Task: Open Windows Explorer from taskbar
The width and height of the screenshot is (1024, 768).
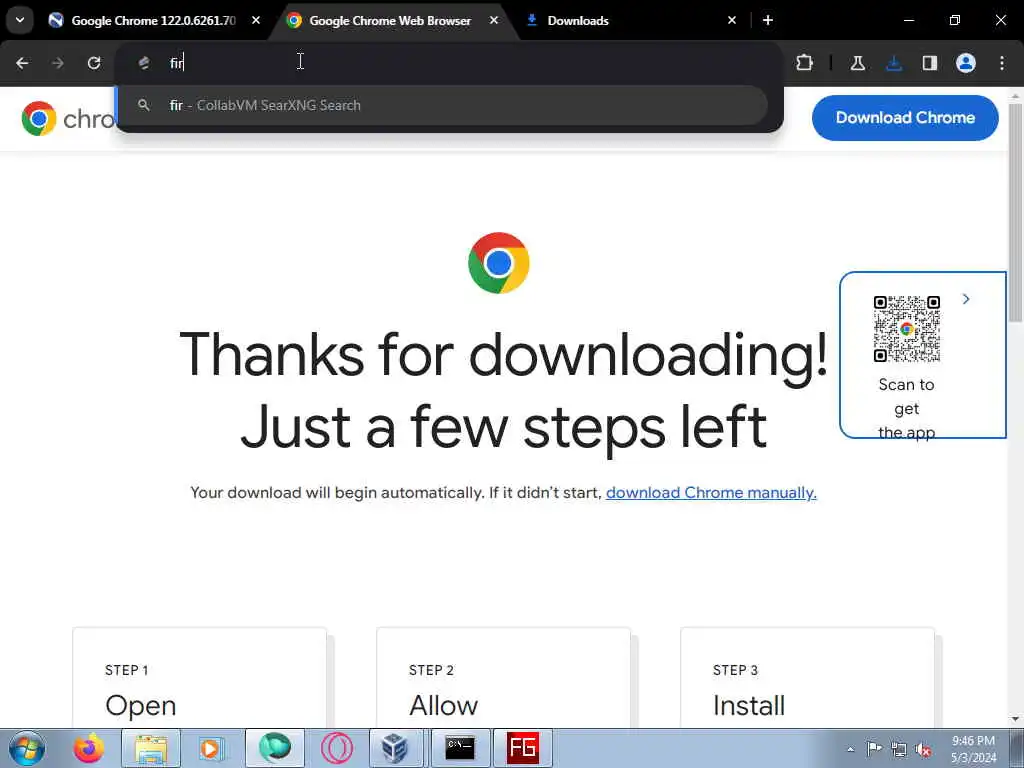Action: (151, 748)
